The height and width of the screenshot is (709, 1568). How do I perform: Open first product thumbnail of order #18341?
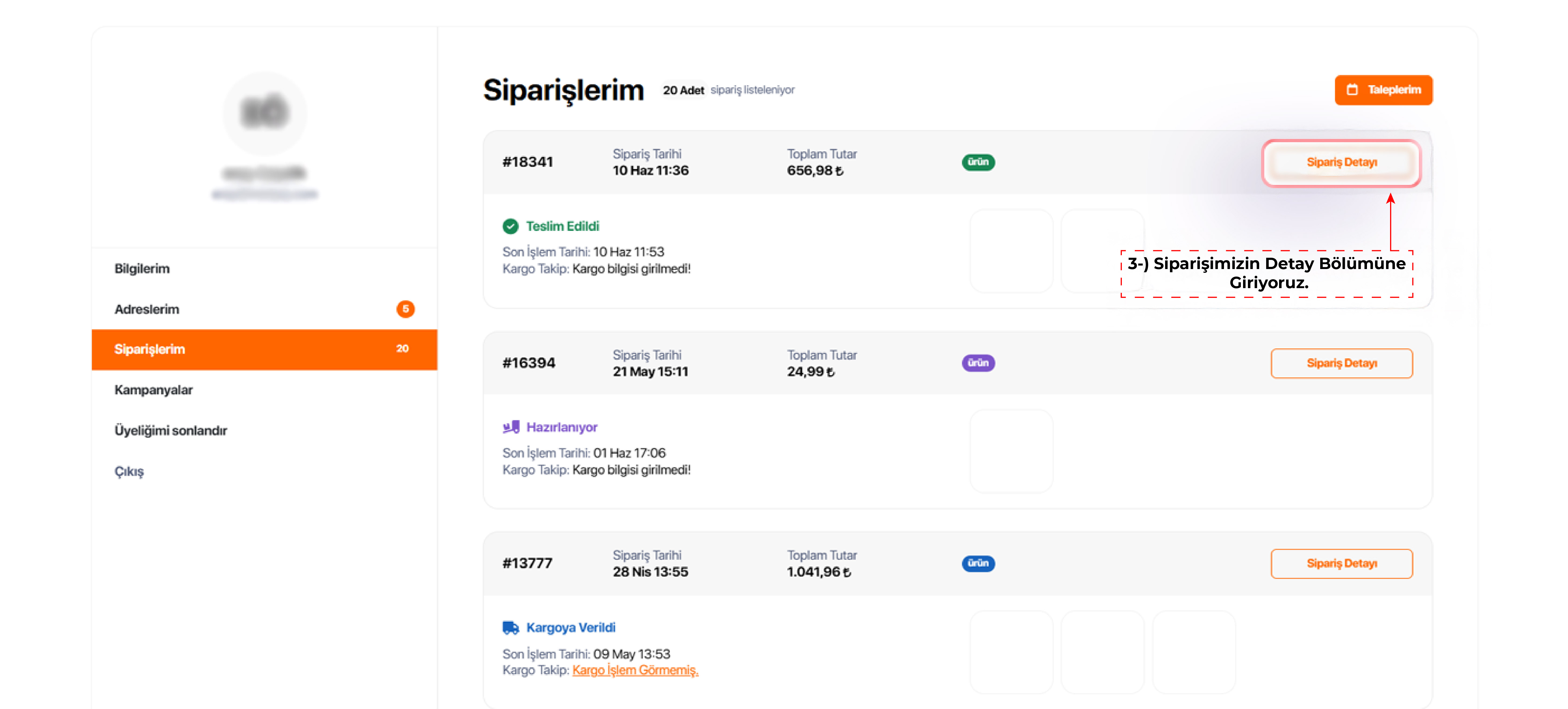1011,251
